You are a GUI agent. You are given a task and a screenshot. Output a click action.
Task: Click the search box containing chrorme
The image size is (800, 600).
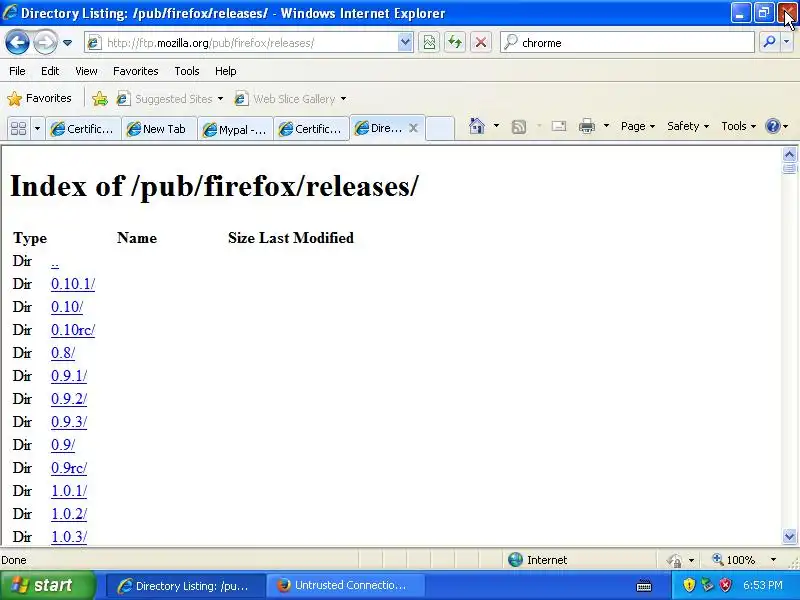628,43
